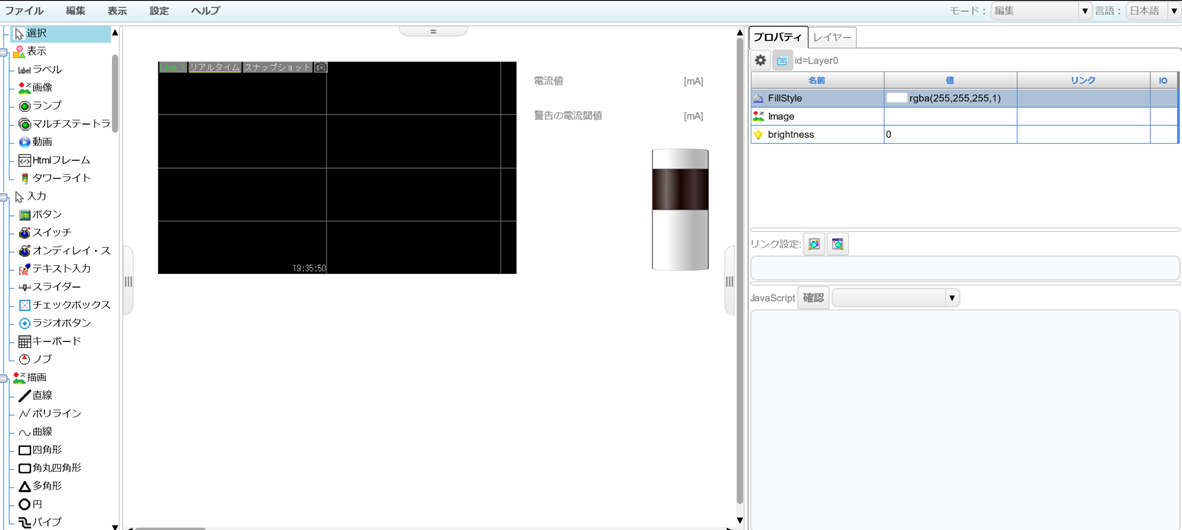Collapse the 表示 tree group
The image size is (1182, 530).
(4, 52)
